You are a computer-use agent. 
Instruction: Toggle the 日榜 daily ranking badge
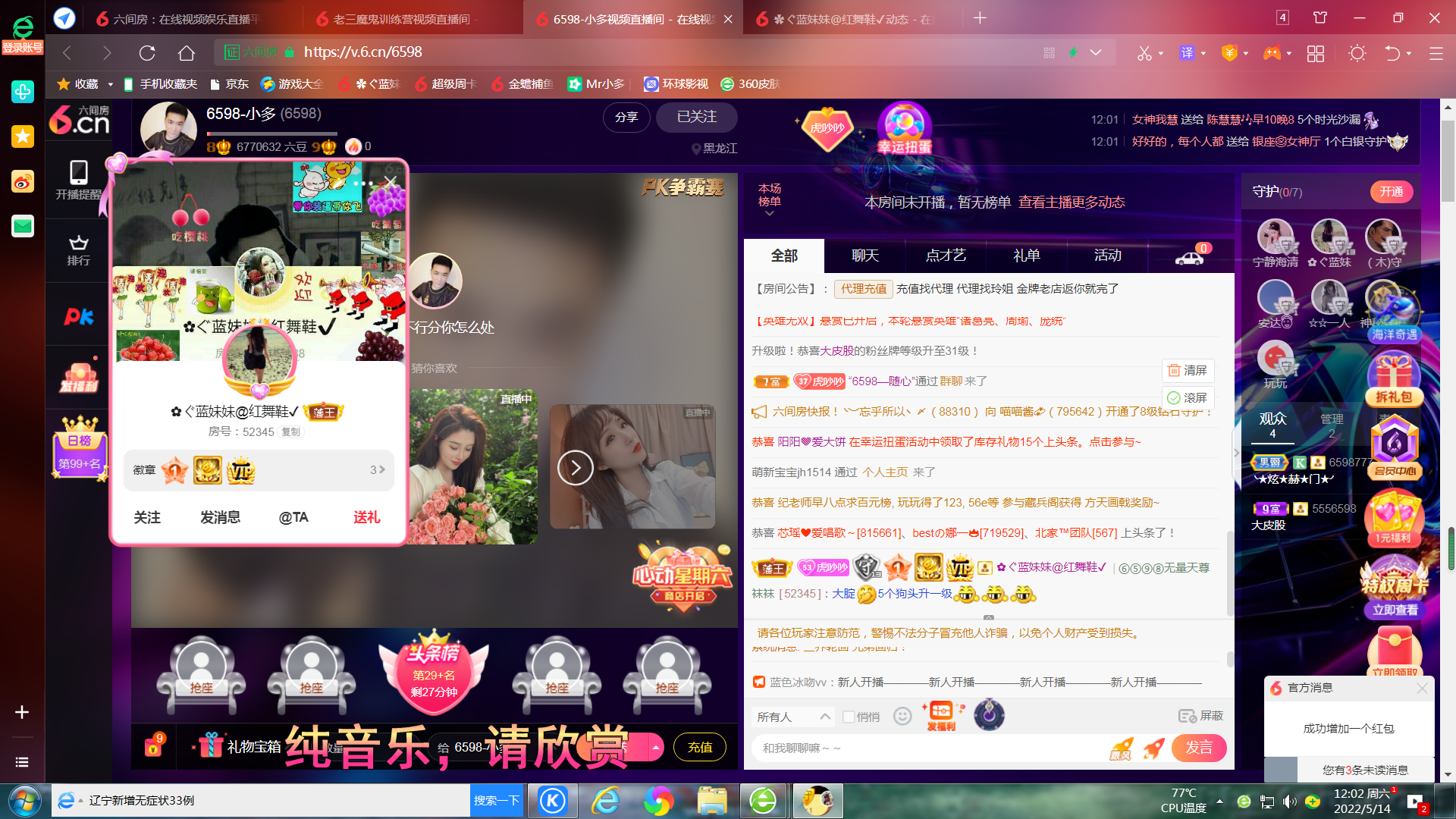tap(80, 449)
